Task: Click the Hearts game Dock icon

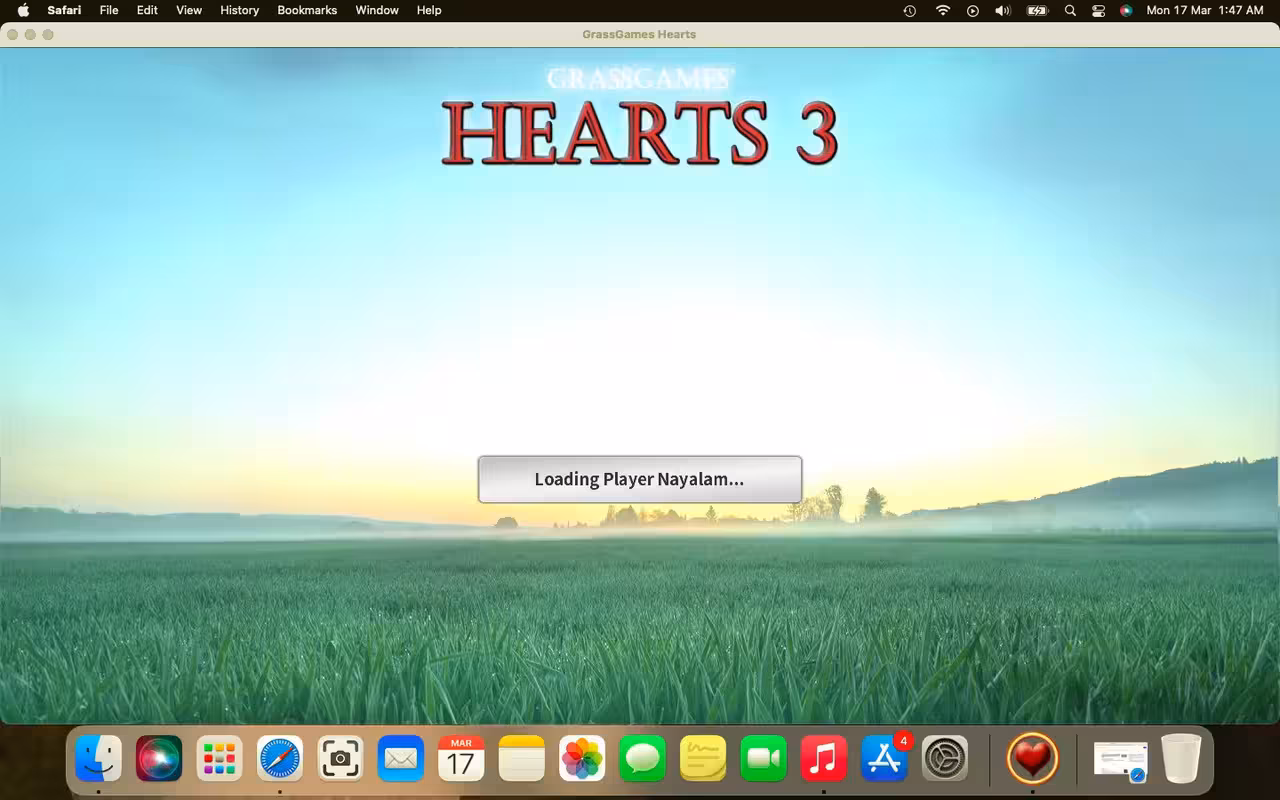Action: 1032,759
